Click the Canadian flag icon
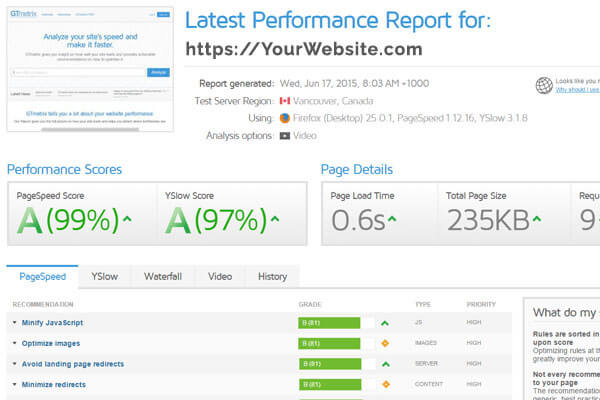 (x=285, y=101)
